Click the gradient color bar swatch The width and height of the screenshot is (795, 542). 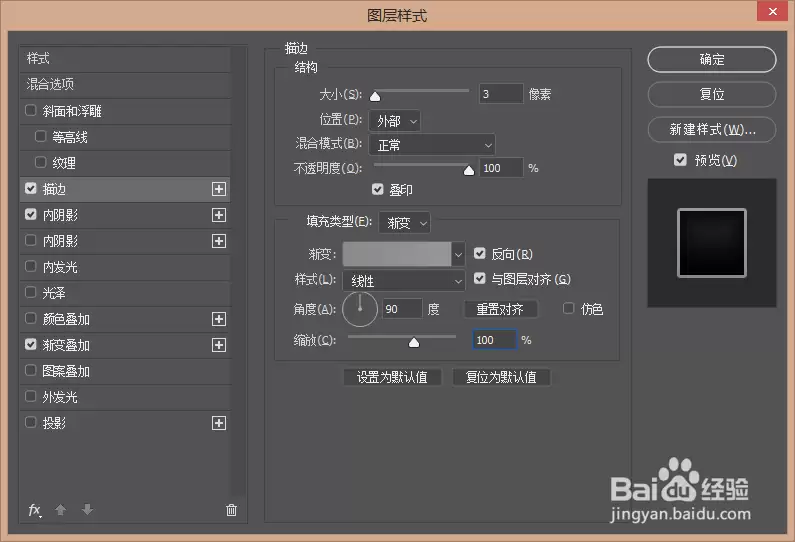(x=396, y=254)
